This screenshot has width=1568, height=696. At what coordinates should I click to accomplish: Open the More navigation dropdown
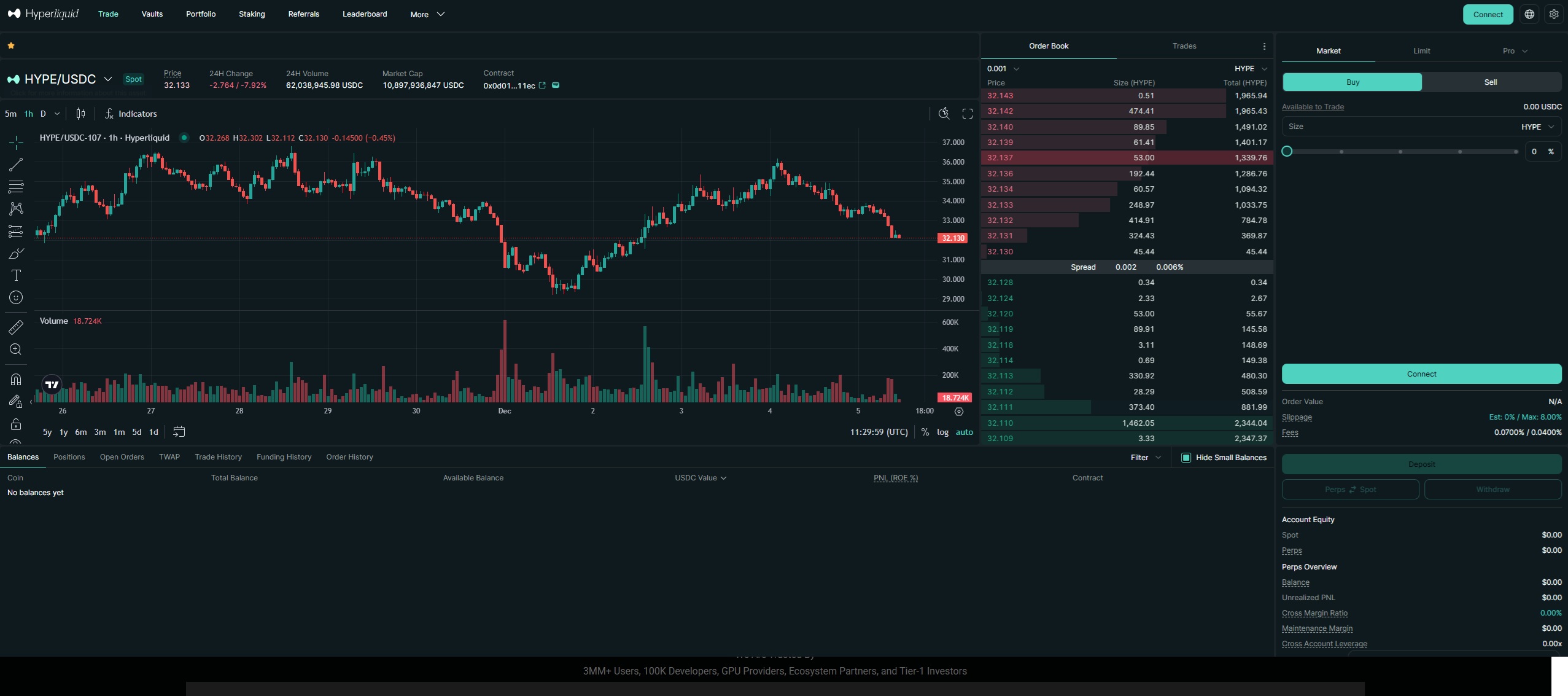pos(427,14)
